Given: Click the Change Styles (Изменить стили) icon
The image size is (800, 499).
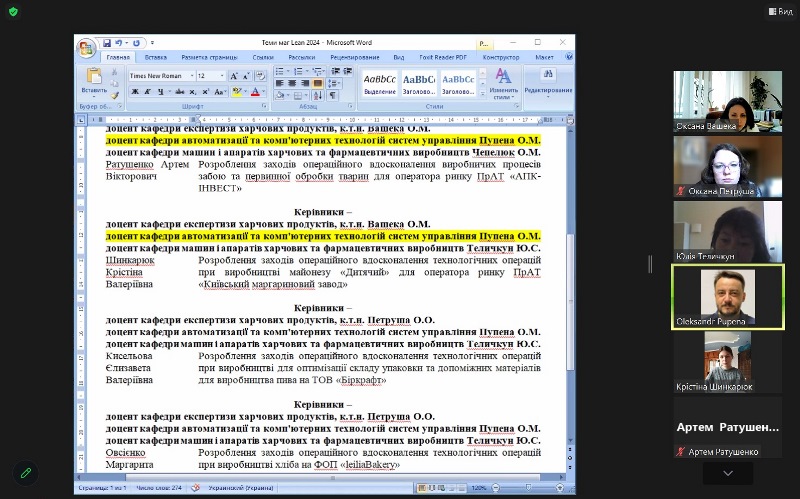Looking at the screenshot, I should point(503,82).
